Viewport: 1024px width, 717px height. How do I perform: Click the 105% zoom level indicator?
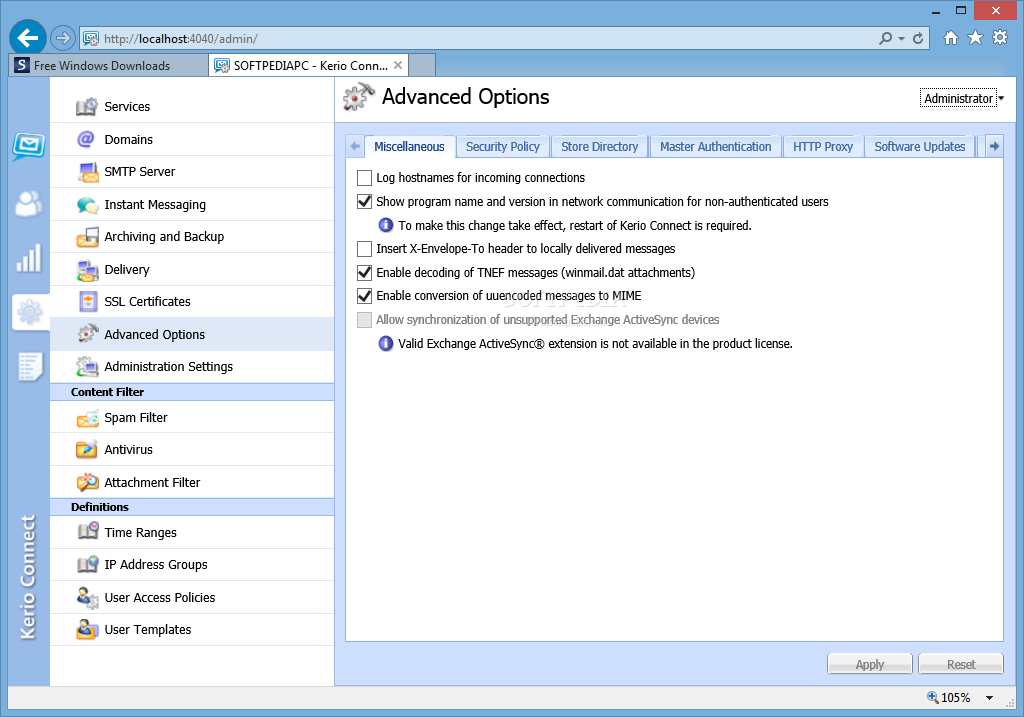949,698
